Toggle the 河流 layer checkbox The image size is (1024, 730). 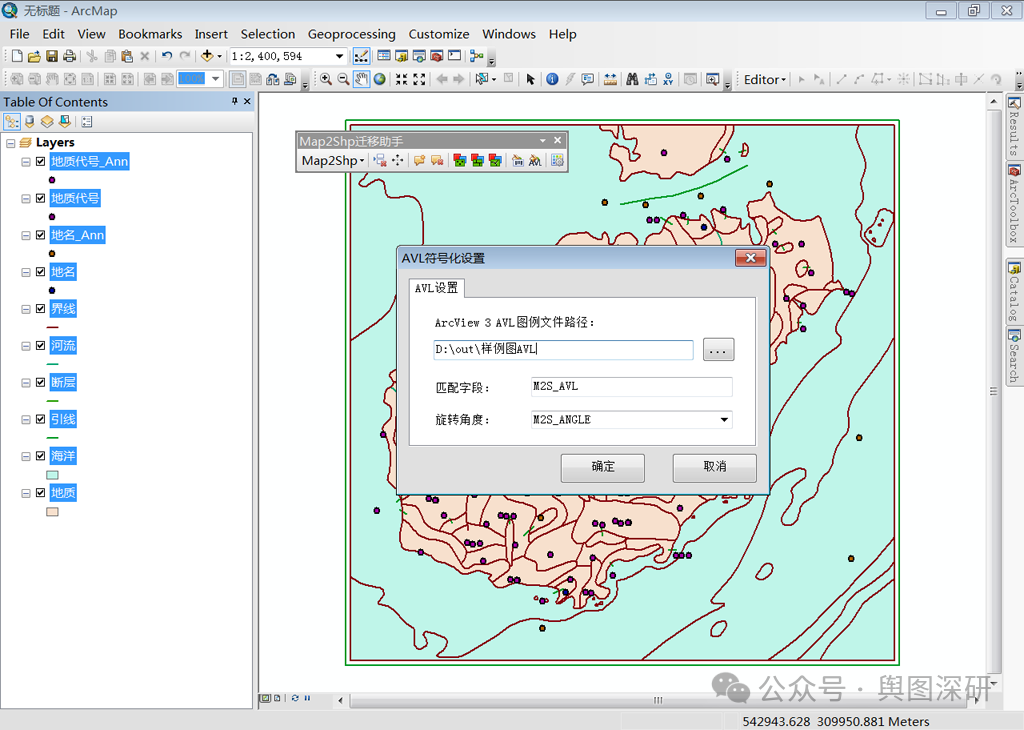(40, 345)
